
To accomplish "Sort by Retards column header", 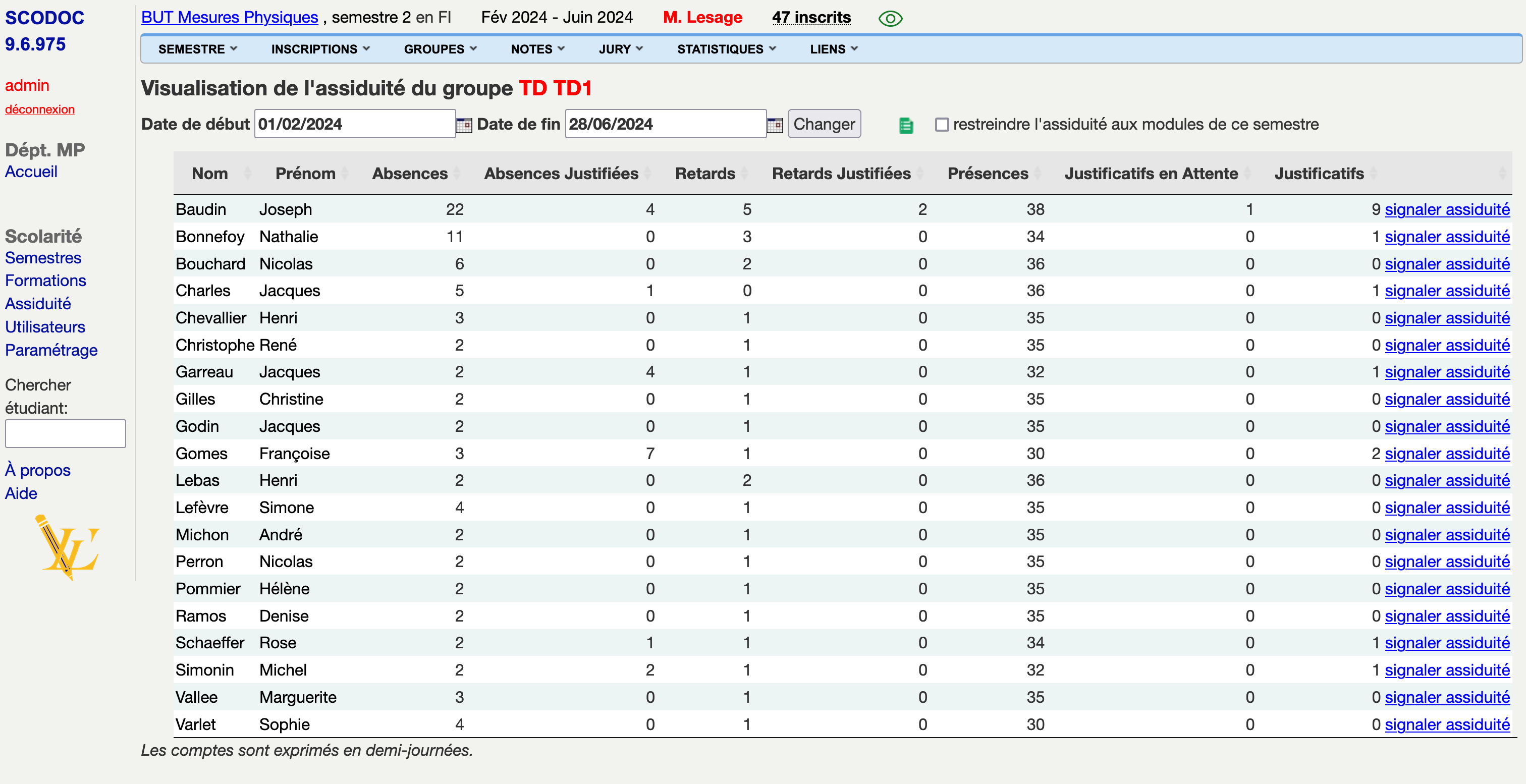I will 705,174.
